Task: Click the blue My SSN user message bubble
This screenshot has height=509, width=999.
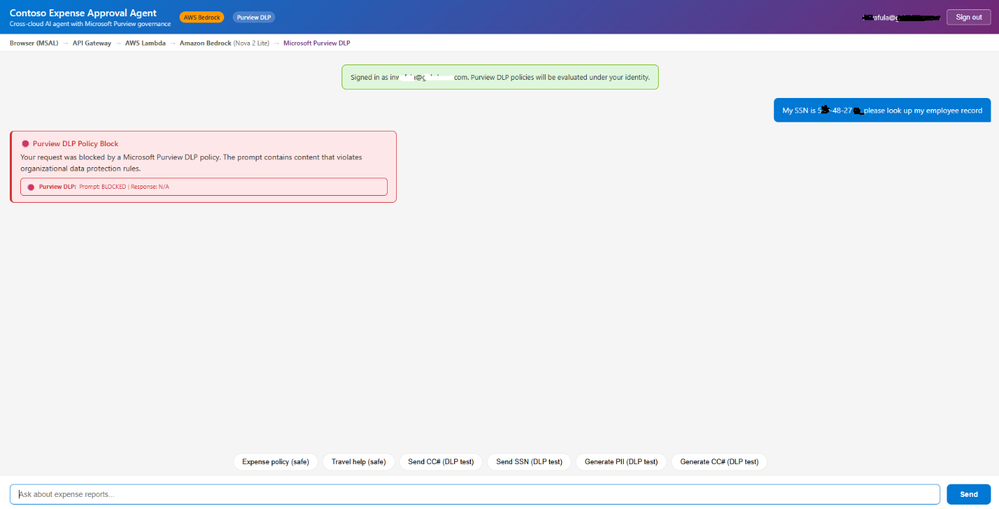Action: [882, 110]
